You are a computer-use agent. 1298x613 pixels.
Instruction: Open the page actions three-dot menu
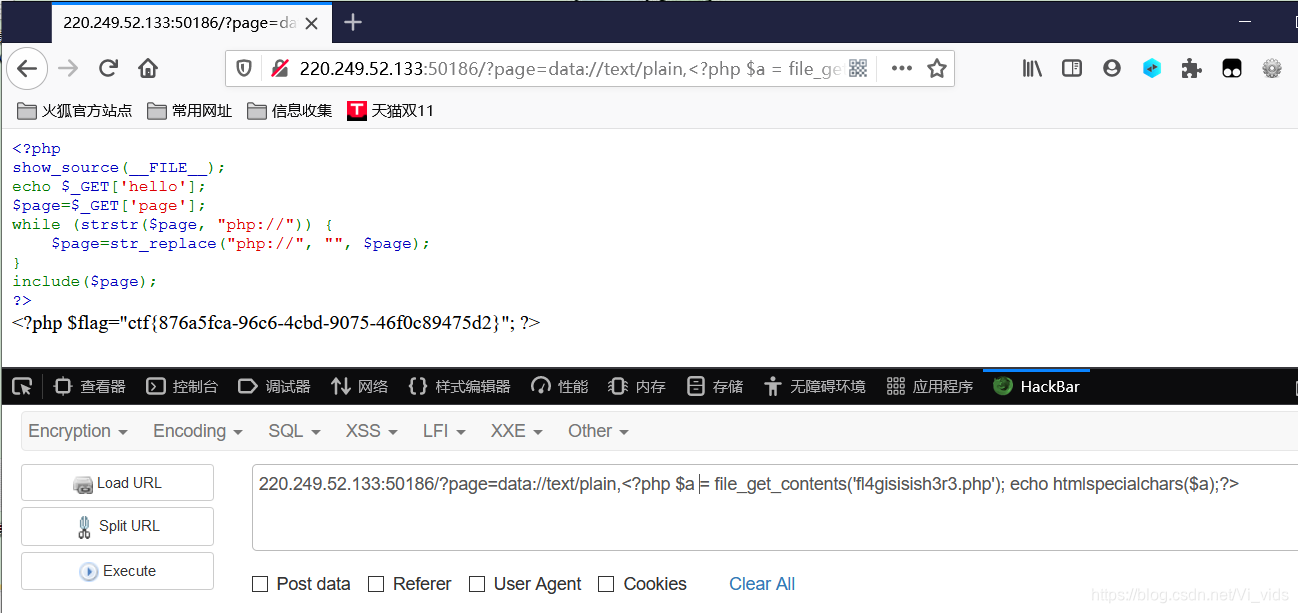point(901,68)
